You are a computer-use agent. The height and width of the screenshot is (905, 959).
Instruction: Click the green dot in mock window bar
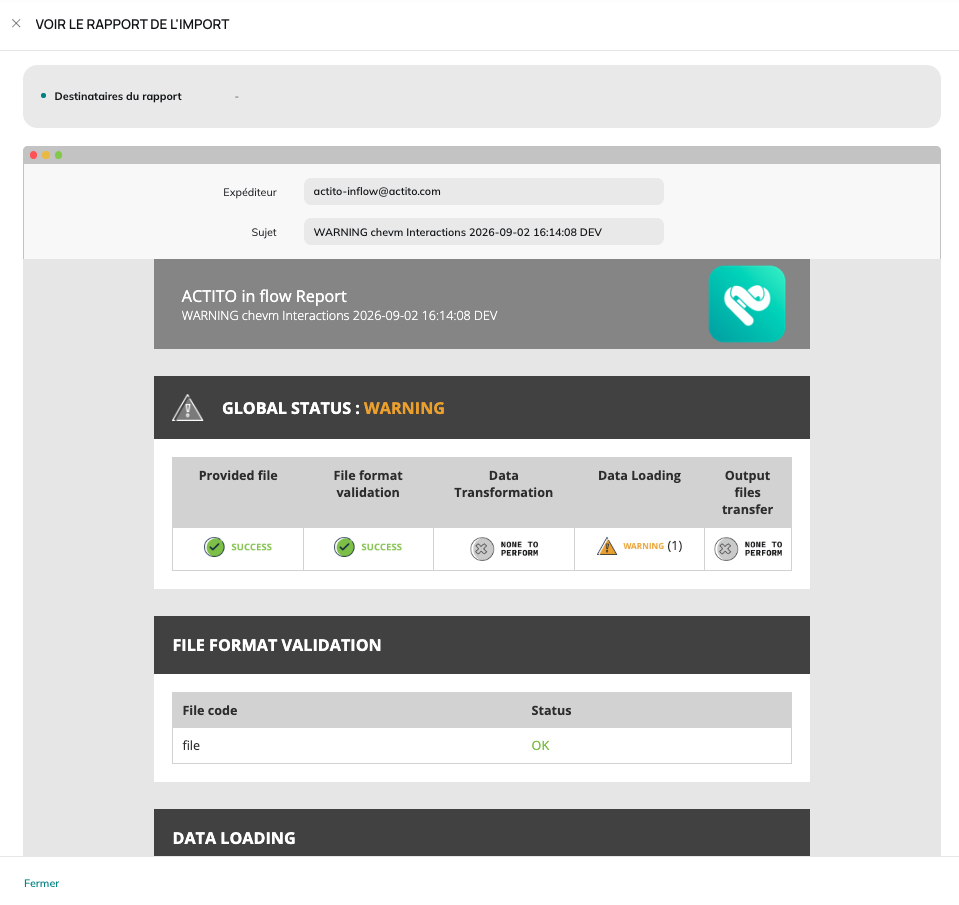[x=59, y=155]
